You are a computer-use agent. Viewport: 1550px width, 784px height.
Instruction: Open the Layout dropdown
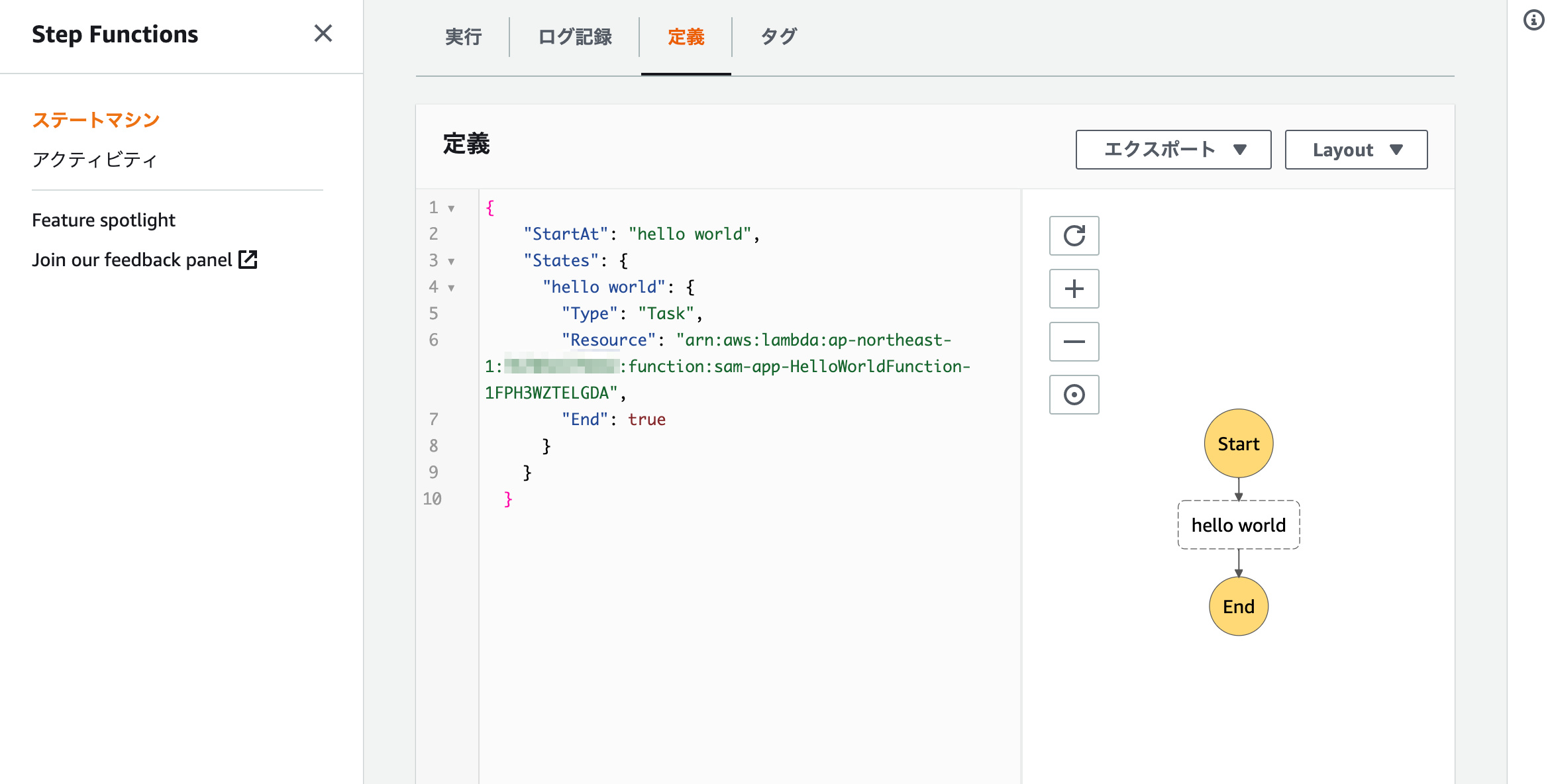1356,150
